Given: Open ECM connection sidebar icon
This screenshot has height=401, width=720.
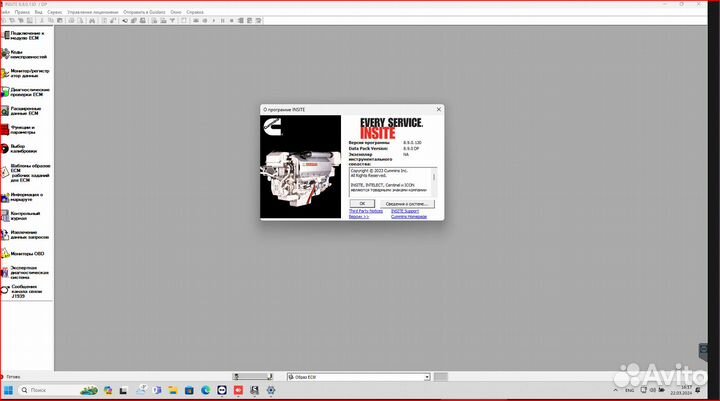Looking at the screenshot, I should [5, 36].
